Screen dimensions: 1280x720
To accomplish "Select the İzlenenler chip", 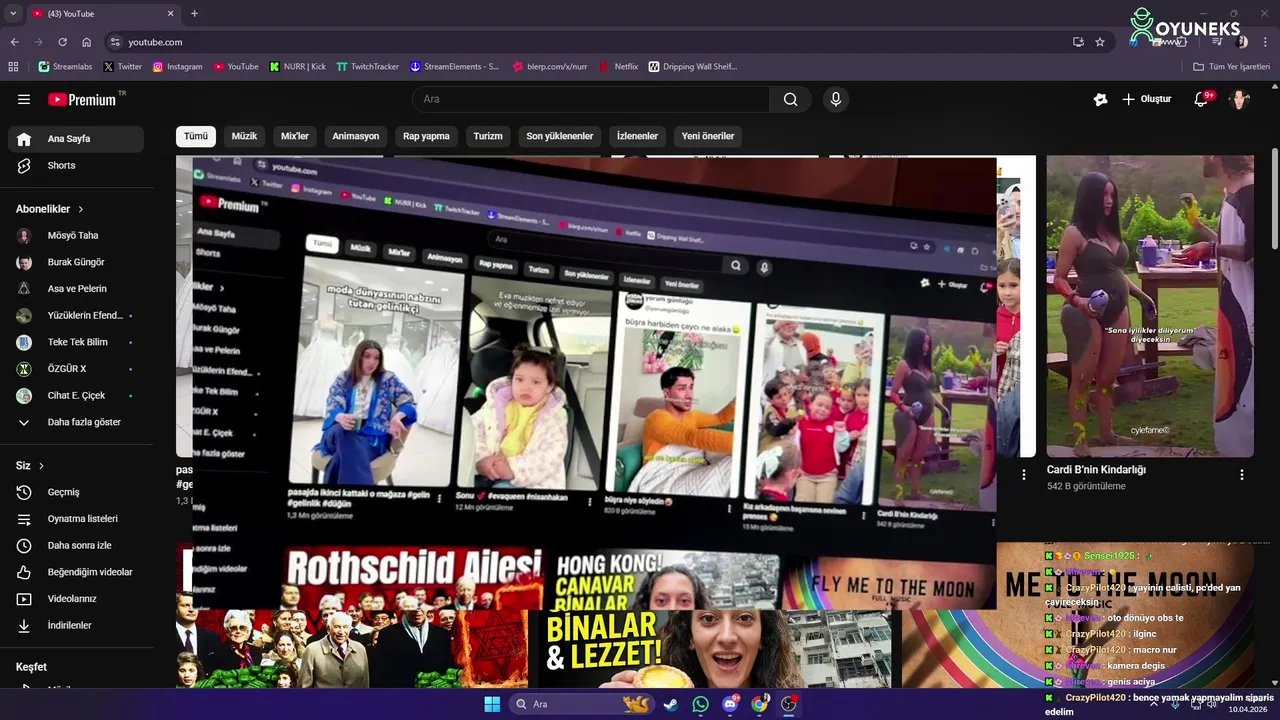I will coord(637,136).
